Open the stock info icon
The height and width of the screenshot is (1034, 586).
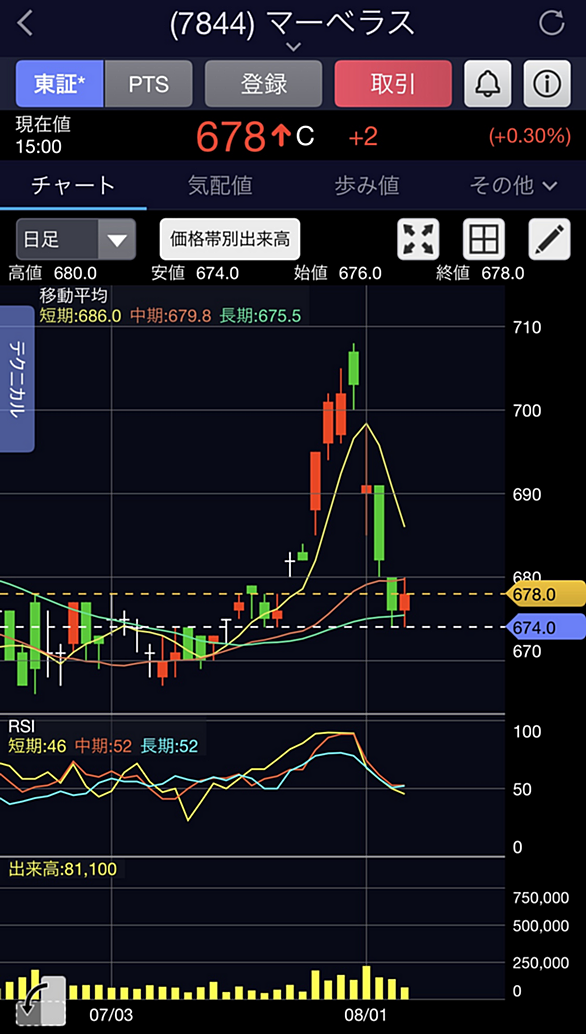547,84
